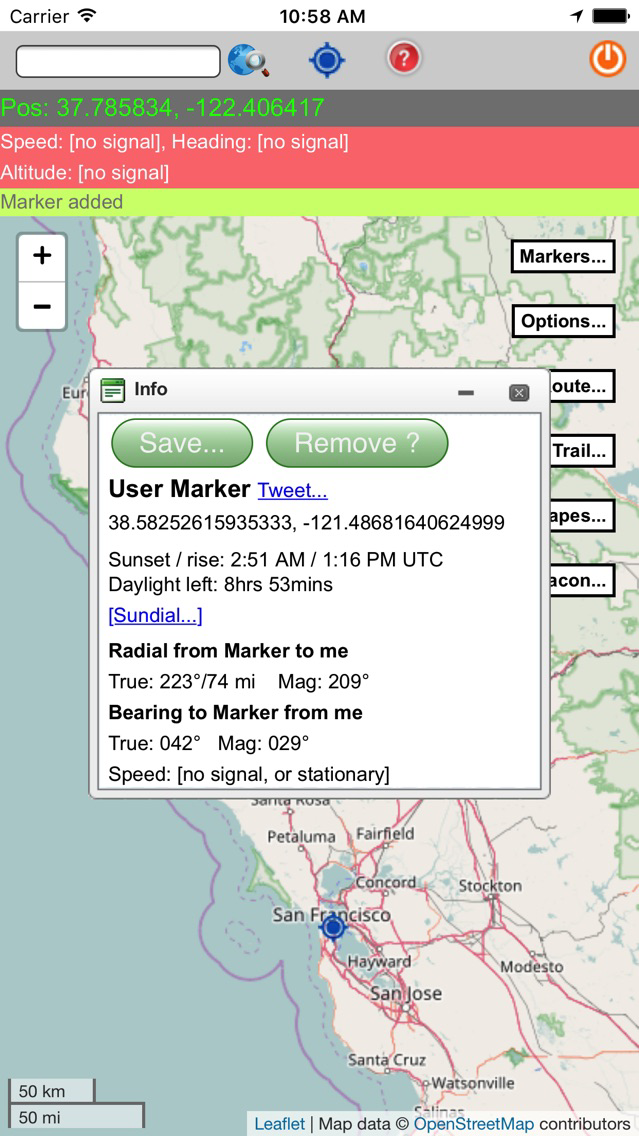Click the green Remove ? button
Image resolution: width=639 pixels, height=1136 pixels.
357,443
